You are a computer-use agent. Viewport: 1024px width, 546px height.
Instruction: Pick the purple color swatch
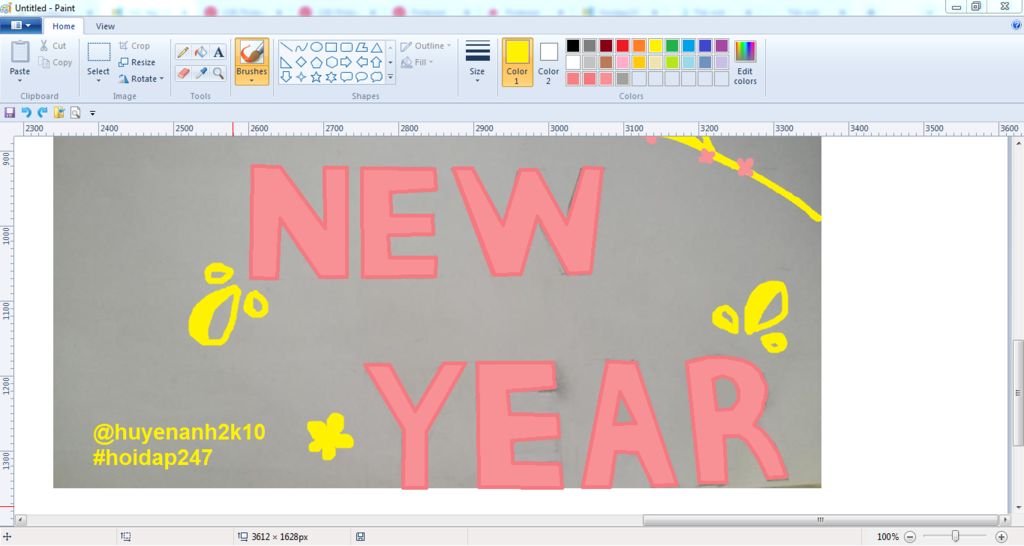[x=722, y=46]
